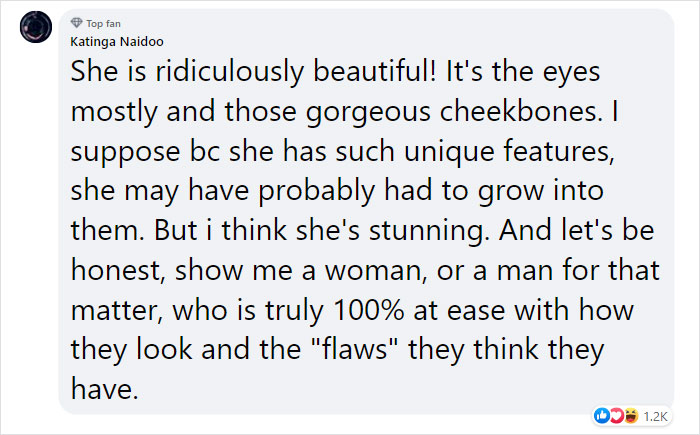Open the 1.2K reactions count

(654, 414)
